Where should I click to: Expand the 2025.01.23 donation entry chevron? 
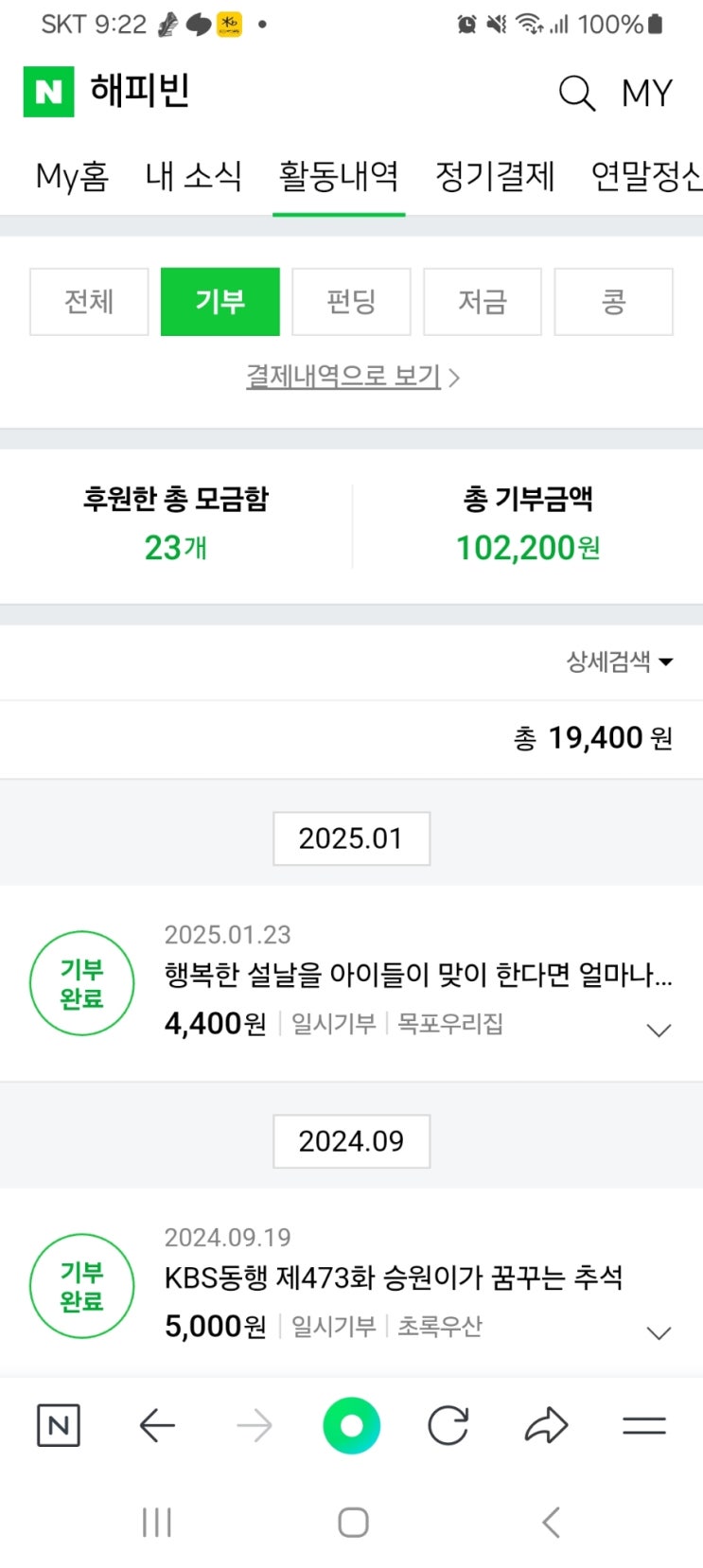[x=659, y=1031]
